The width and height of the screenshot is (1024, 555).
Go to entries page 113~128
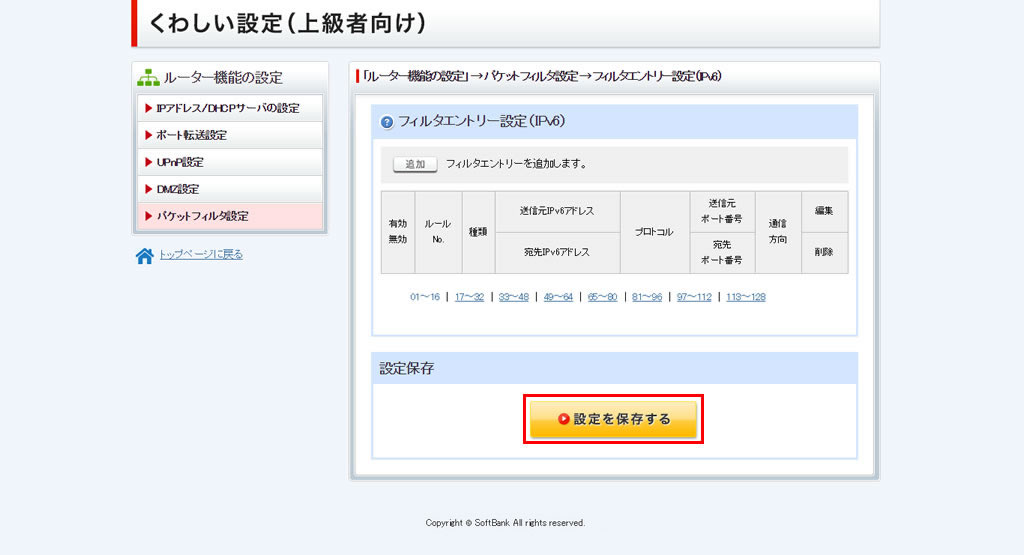click(x=745, y=297)
